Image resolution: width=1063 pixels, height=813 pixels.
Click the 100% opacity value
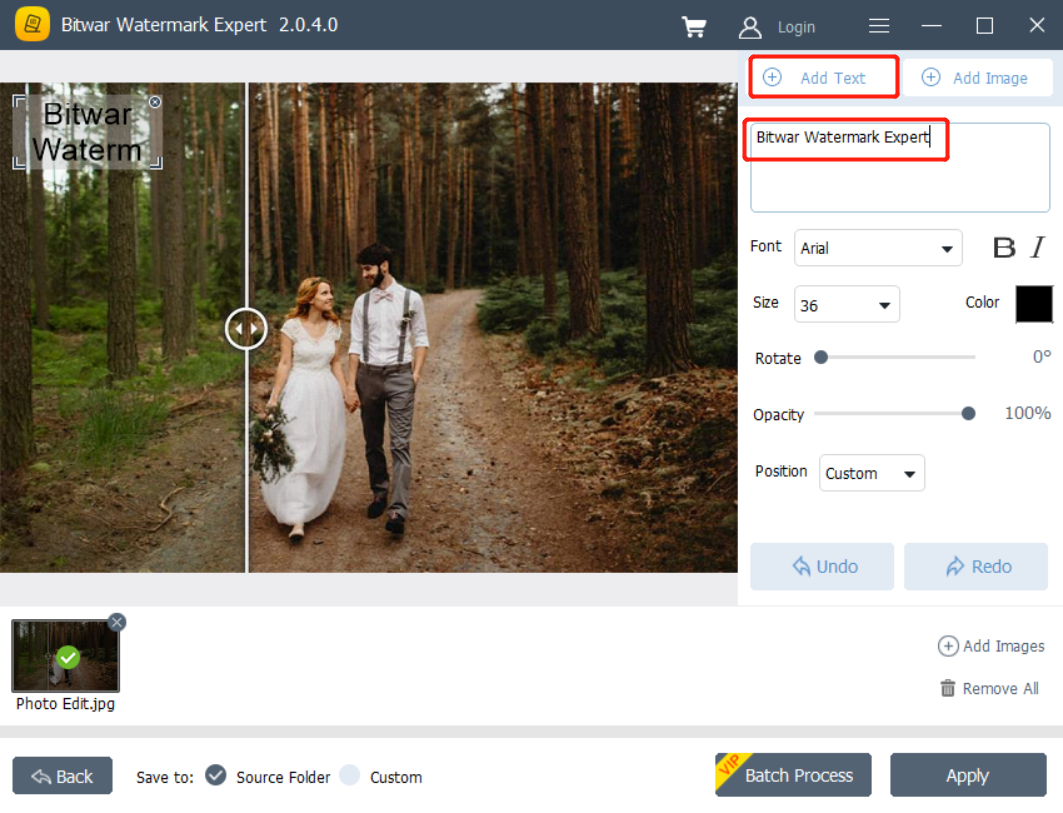point(1028,413)
